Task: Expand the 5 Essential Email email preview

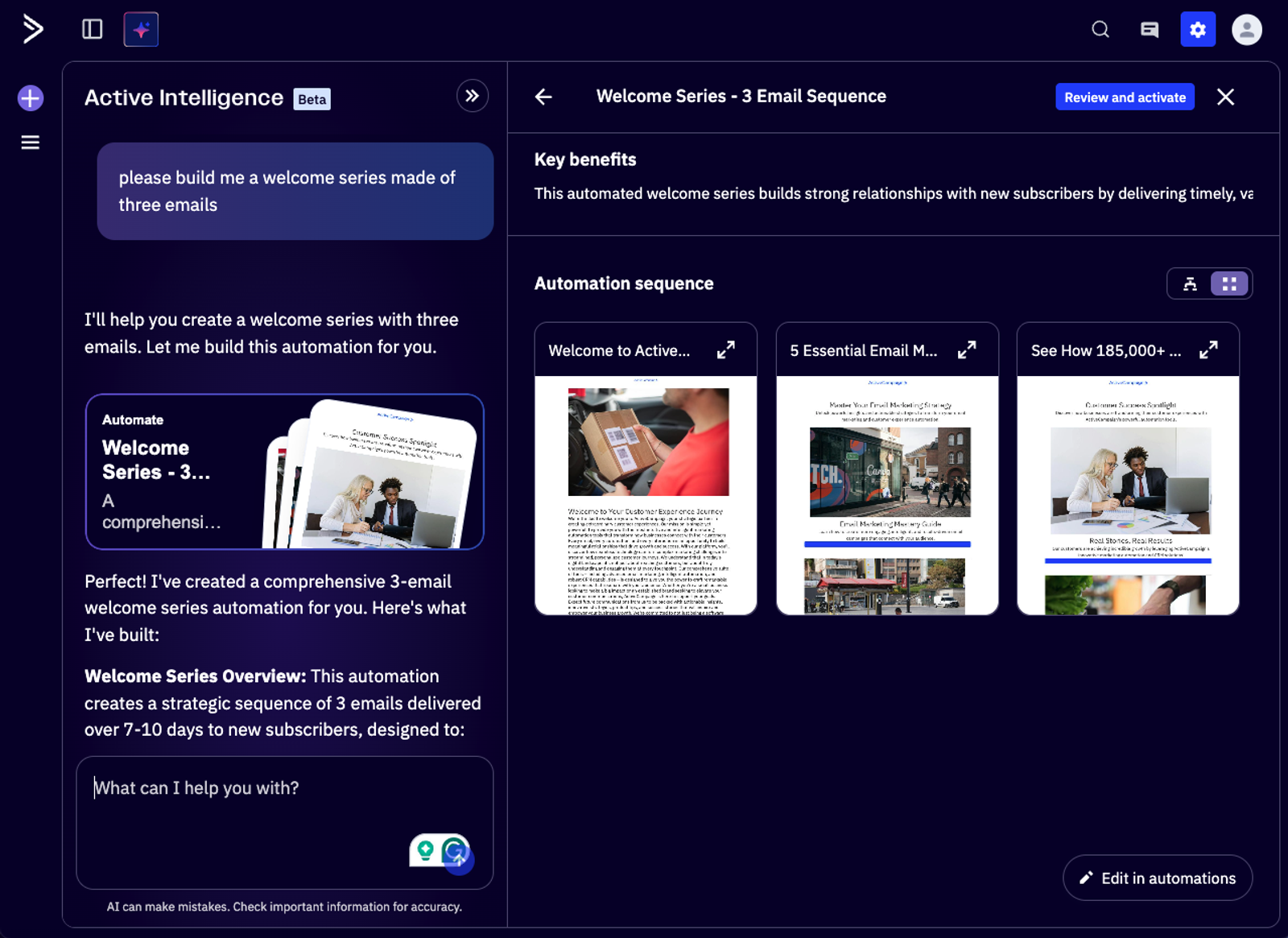Action: click(967, 350)
